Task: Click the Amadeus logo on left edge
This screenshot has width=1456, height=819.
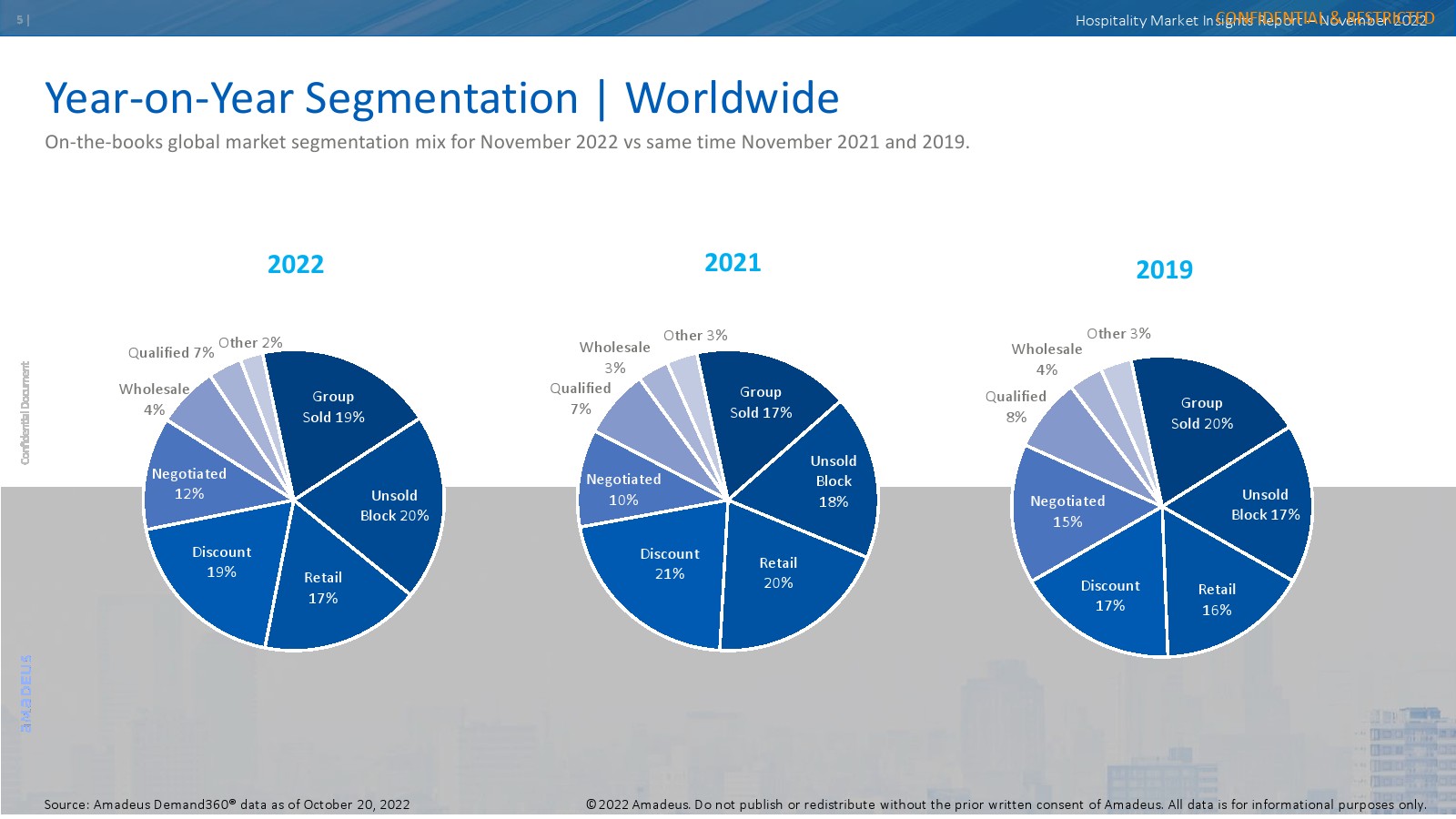Action: coord(26,693)
